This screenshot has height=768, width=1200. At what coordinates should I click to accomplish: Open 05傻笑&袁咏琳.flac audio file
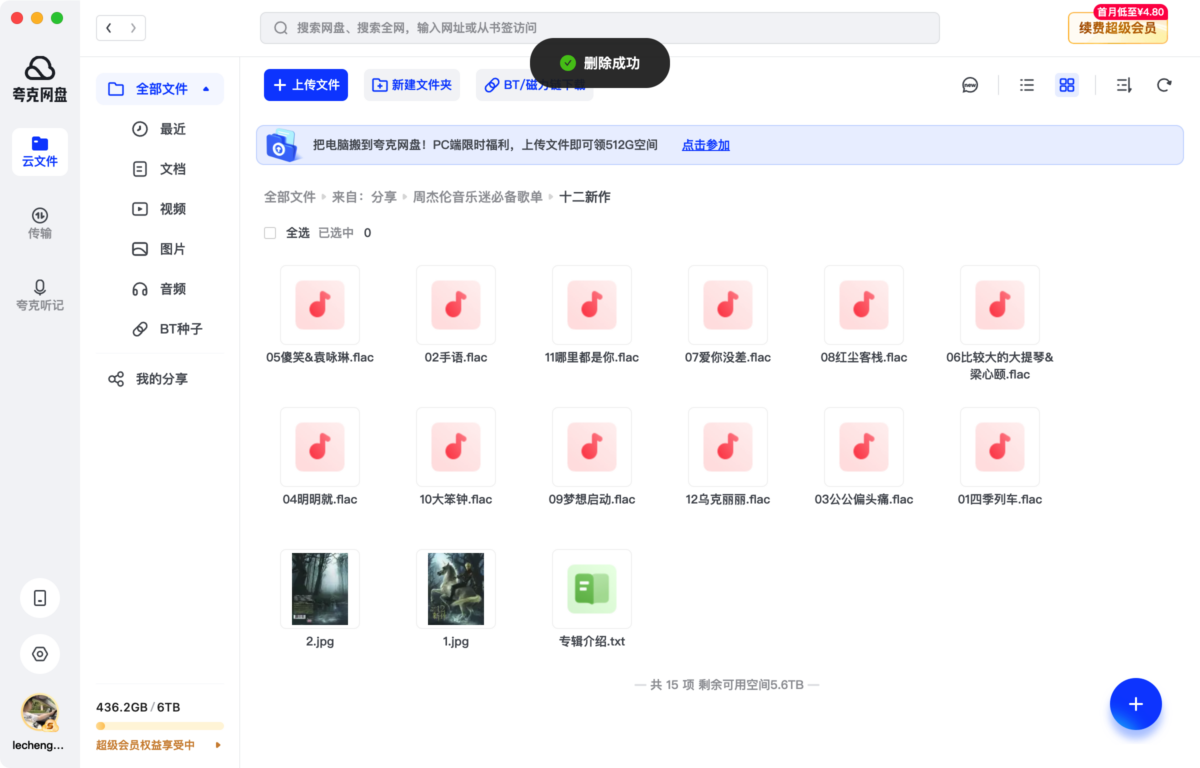320,305
